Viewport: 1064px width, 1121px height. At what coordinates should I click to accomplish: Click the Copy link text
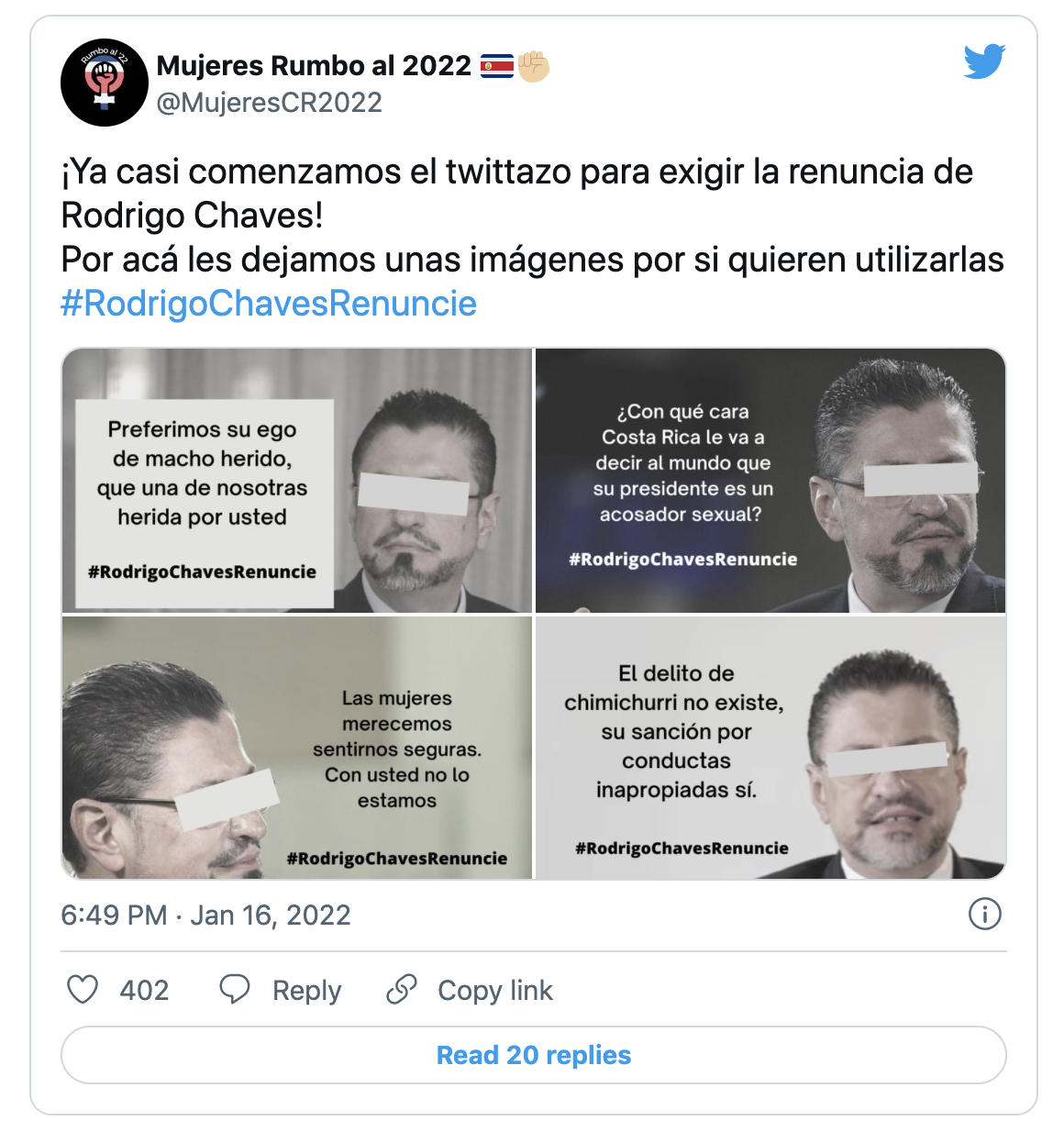point(495,991)
